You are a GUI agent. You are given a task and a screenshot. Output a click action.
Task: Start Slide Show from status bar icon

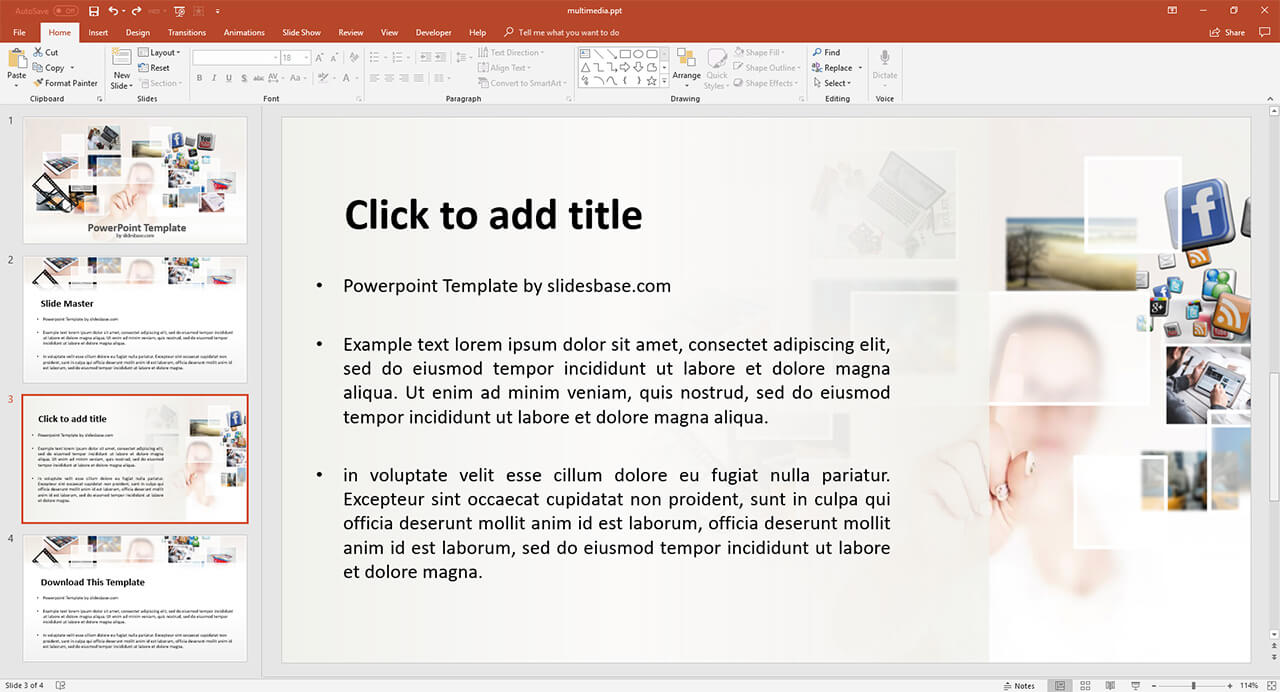tap(1135, 685)
